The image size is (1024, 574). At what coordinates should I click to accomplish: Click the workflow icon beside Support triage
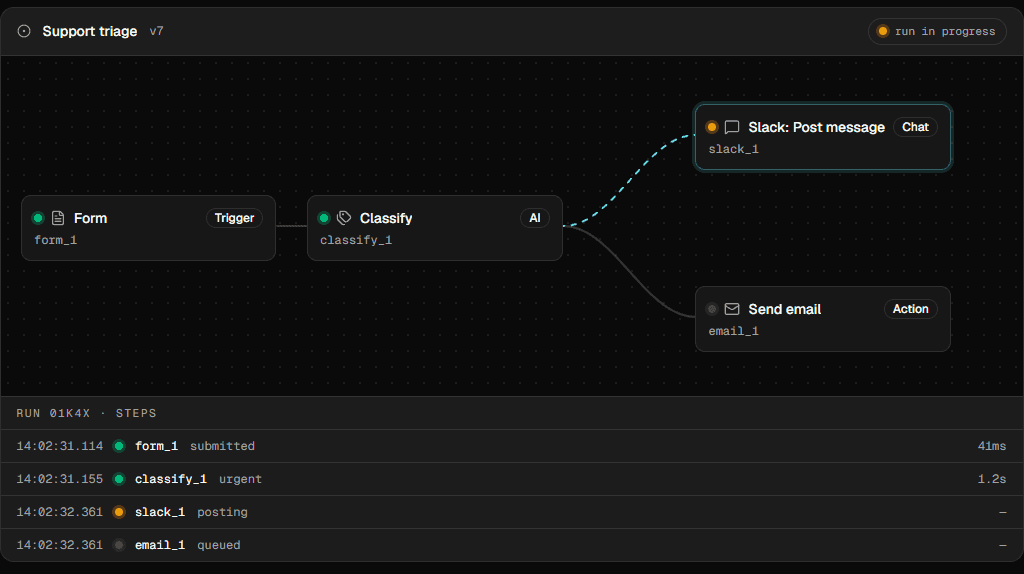coord(24,31)
